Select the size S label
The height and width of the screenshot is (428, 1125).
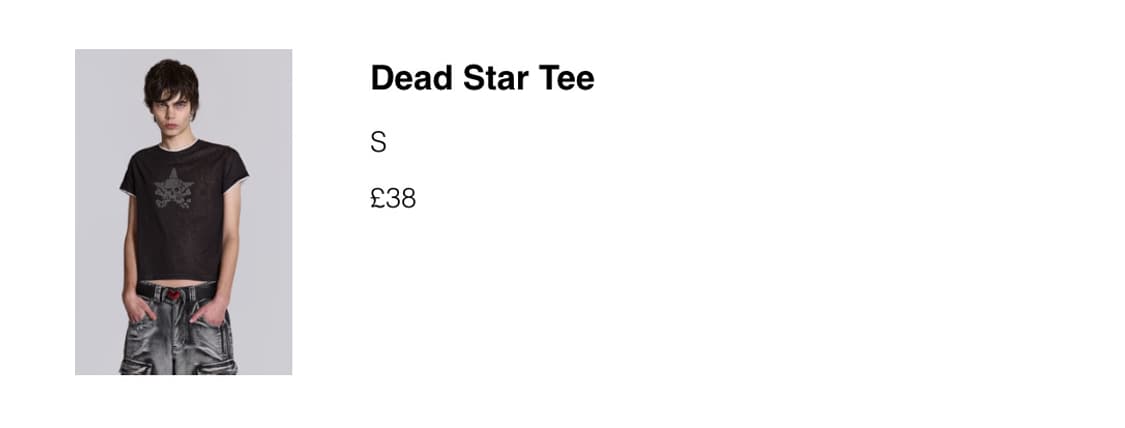[x=378, y=142]
